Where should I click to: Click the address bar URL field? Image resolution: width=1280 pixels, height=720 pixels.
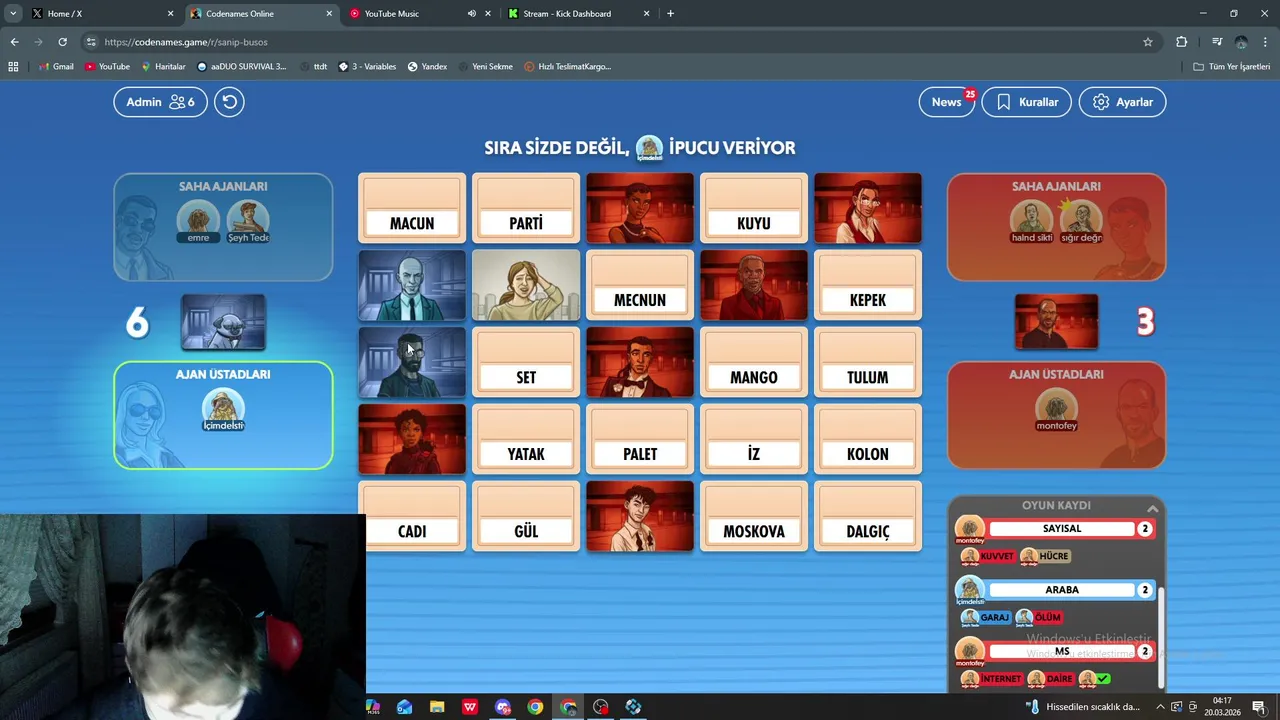point(620,42)
